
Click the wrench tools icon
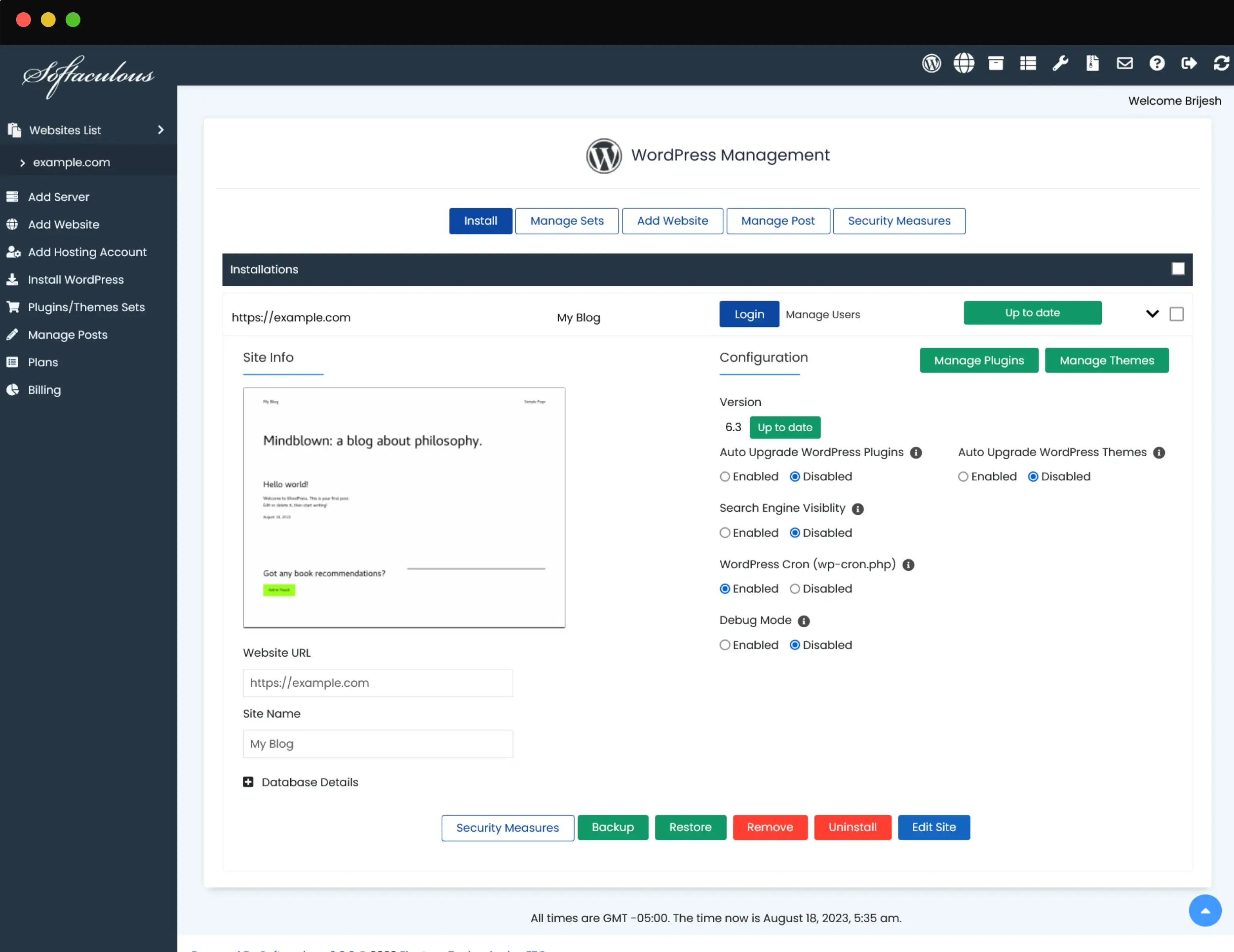(x=1060, y=63)
